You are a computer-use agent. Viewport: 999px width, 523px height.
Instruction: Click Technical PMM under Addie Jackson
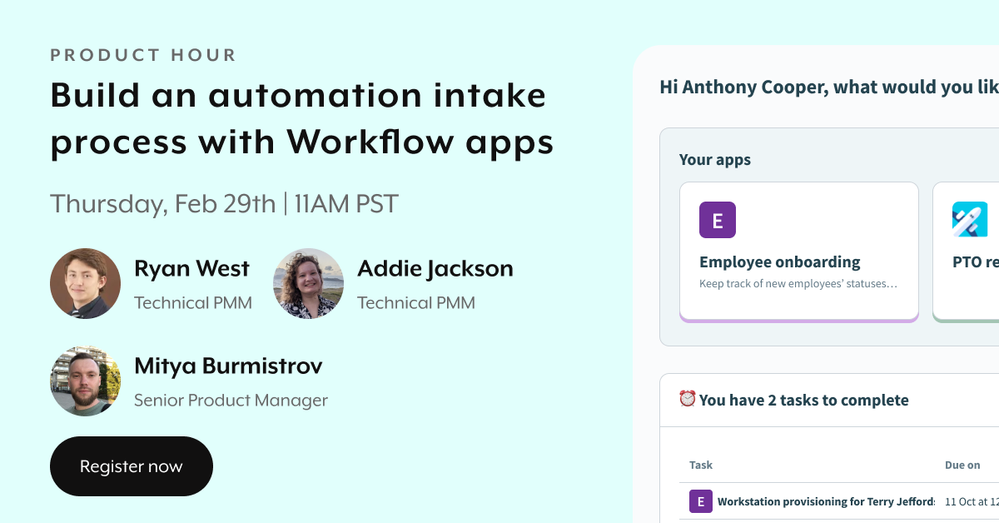click(x=416, y=303)
